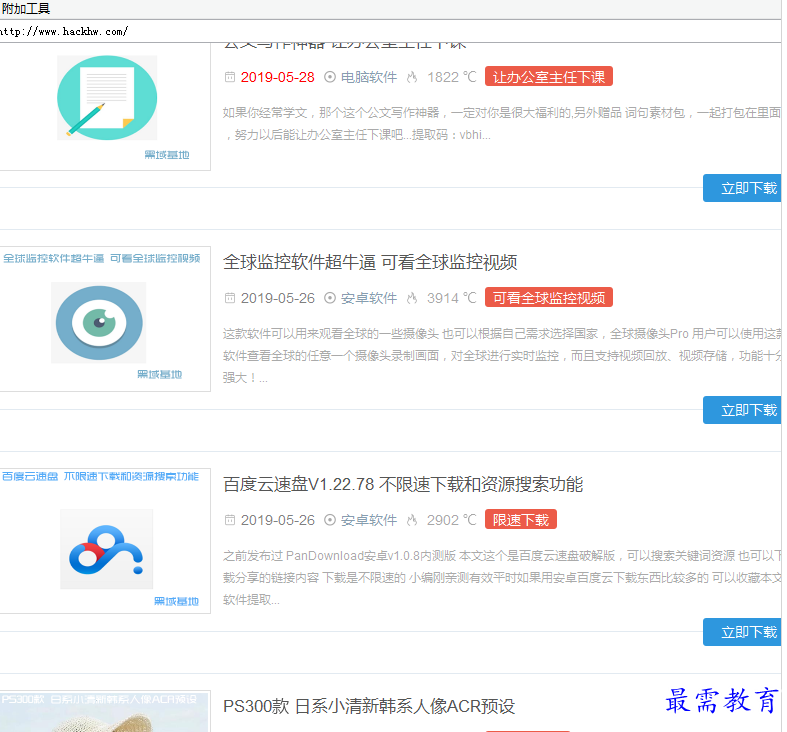Click the calendar icon of 全球监控软件 post

coord(230,298)
